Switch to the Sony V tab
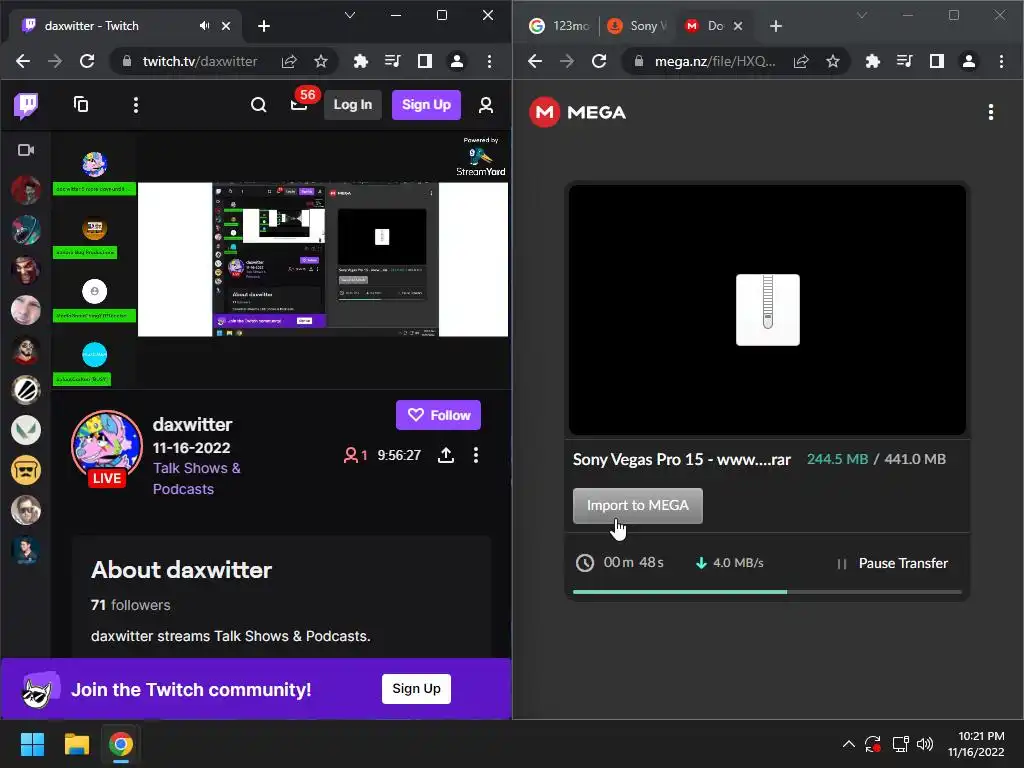Viewport: 1024px width, 768px height. click(x=637, y=25)
